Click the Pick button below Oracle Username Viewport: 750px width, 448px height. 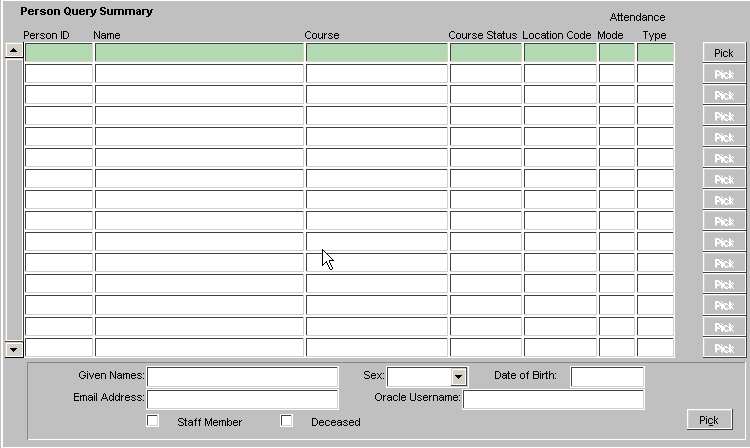[x=709, y=420]
